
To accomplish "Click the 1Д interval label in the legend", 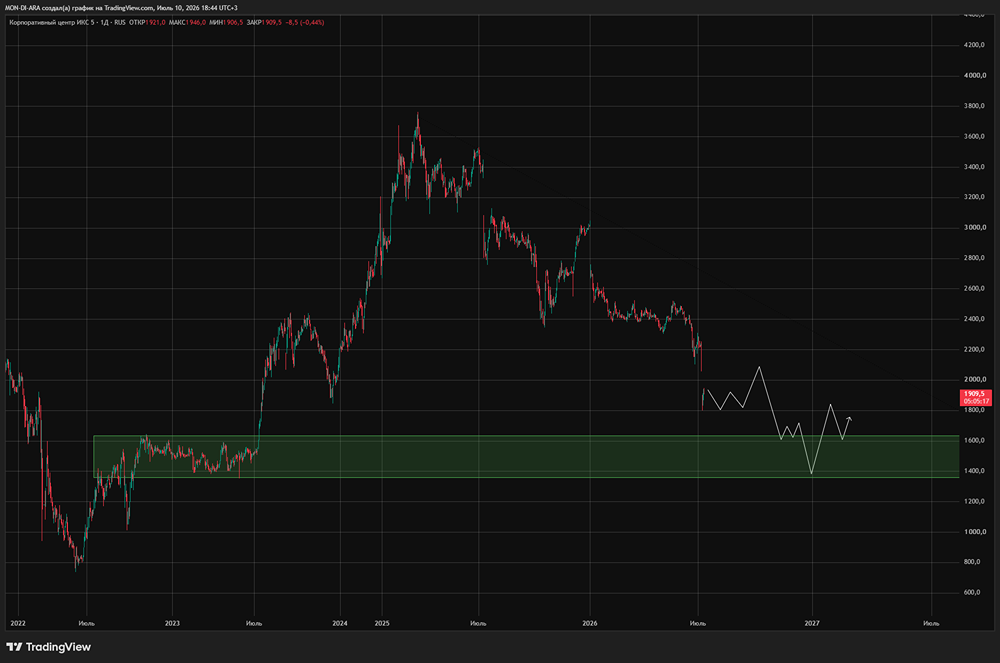I will point(105,22).
